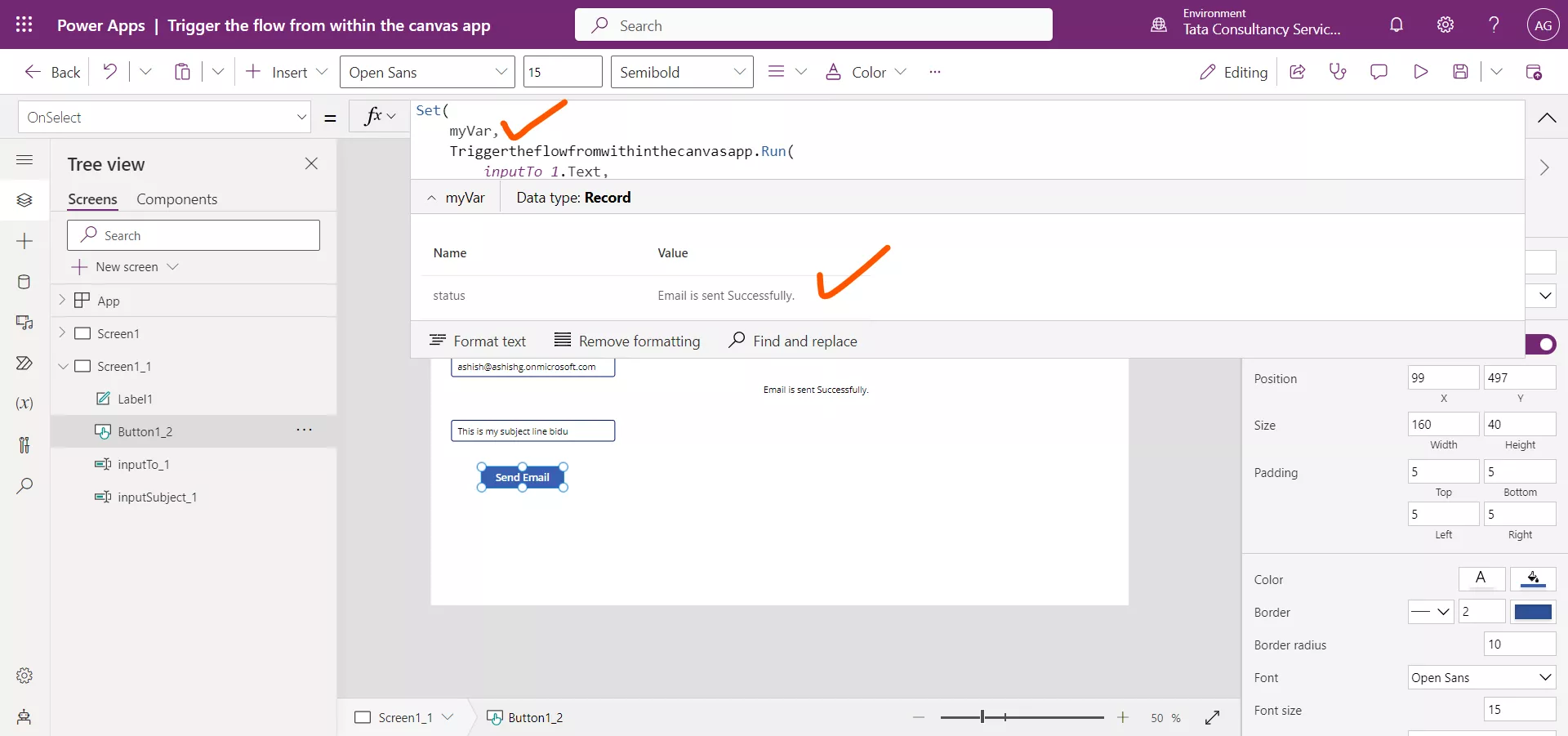Select inputSubject_1 in tree view

coord(157,497)
